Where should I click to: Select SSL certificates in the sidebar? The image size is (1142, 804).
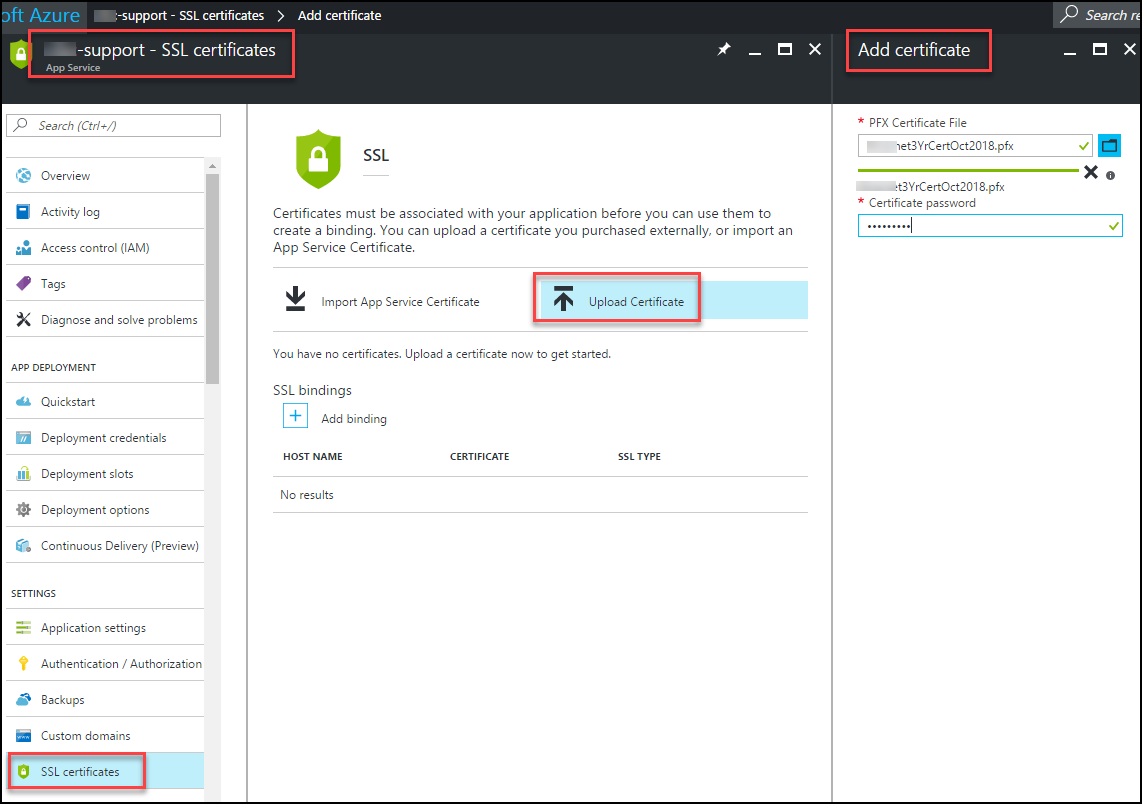coord(105,772)
